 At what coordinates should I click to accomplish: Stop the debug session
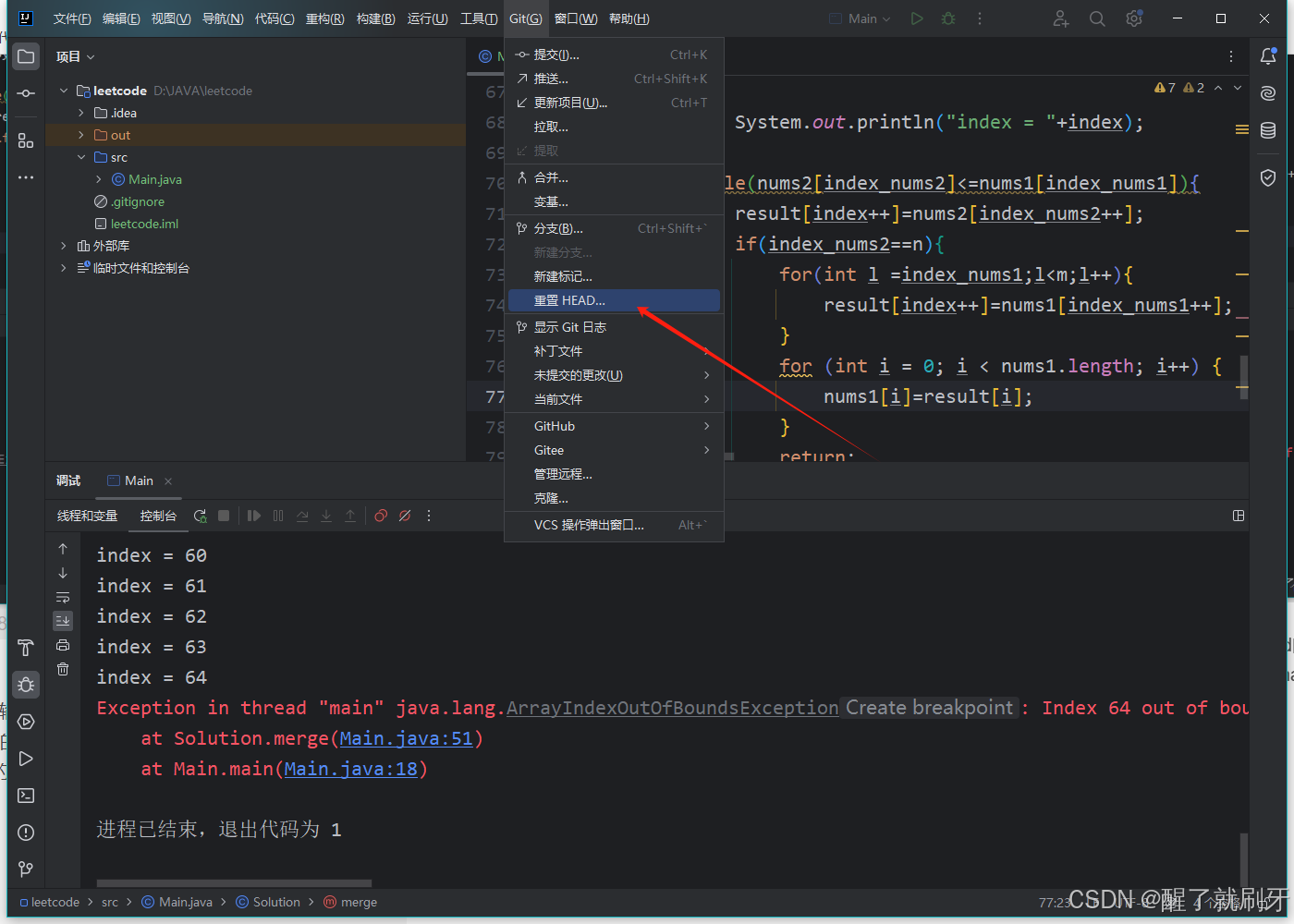point(224,516)
